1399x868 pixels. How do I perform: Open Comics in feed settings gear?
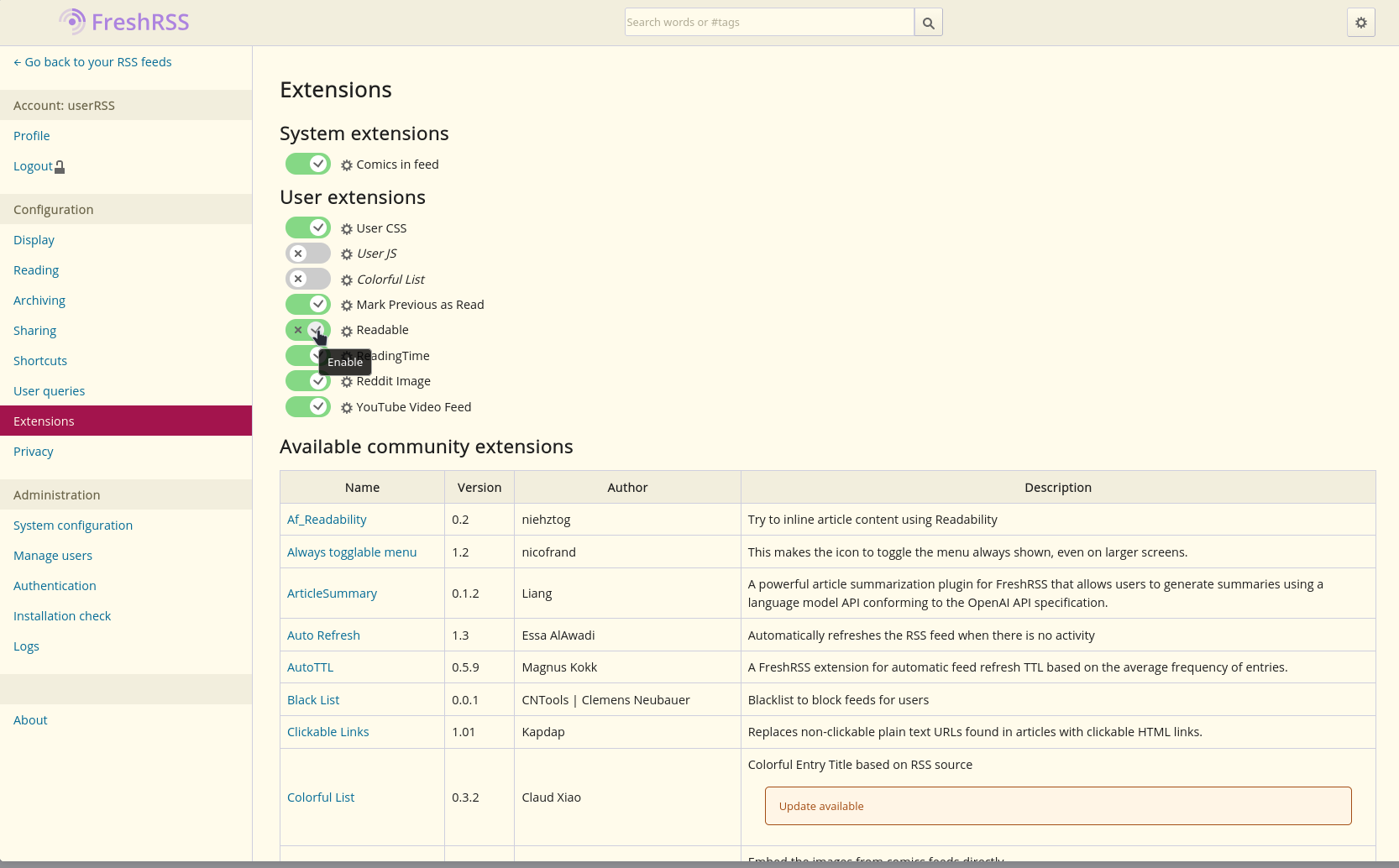[347, 165]
